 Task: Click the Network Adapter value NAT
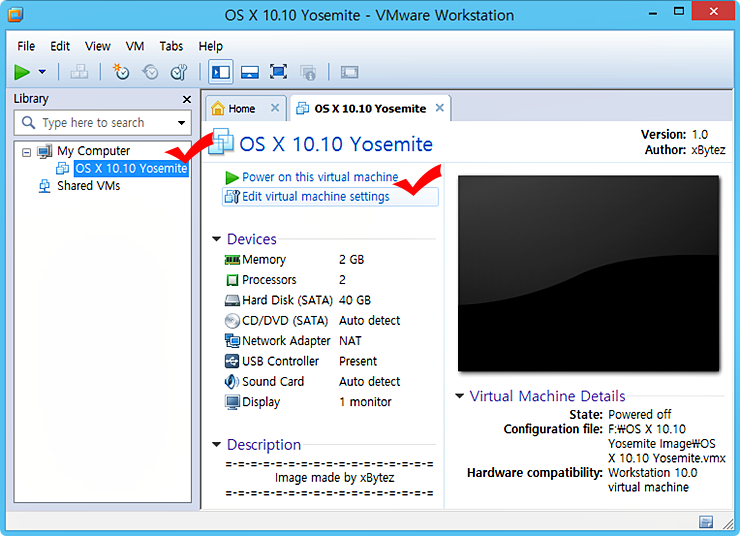350,341
